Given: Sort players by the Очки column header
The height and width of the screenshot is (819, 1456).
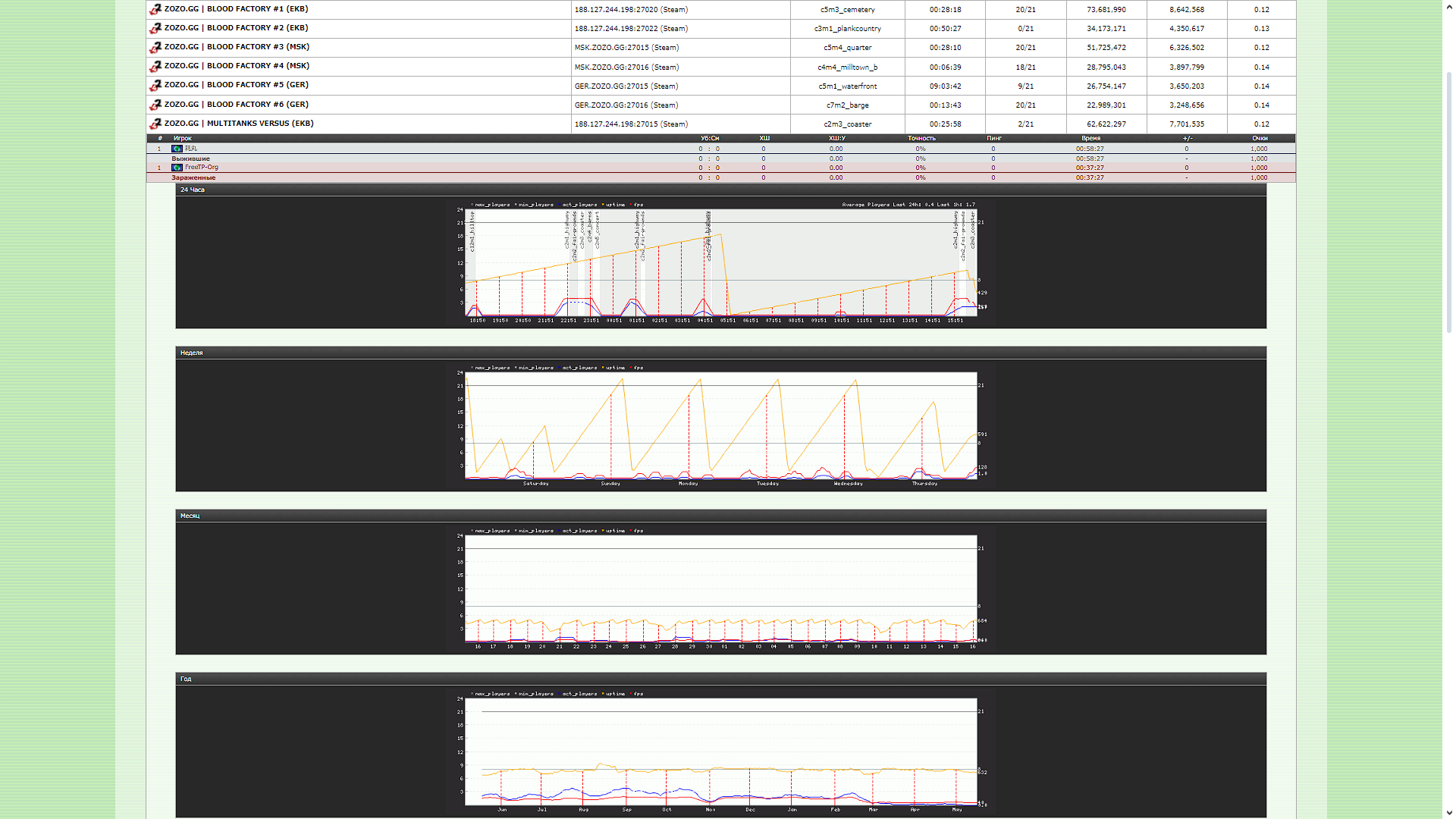Looking at the screenshot, I should pos(1260,139).
